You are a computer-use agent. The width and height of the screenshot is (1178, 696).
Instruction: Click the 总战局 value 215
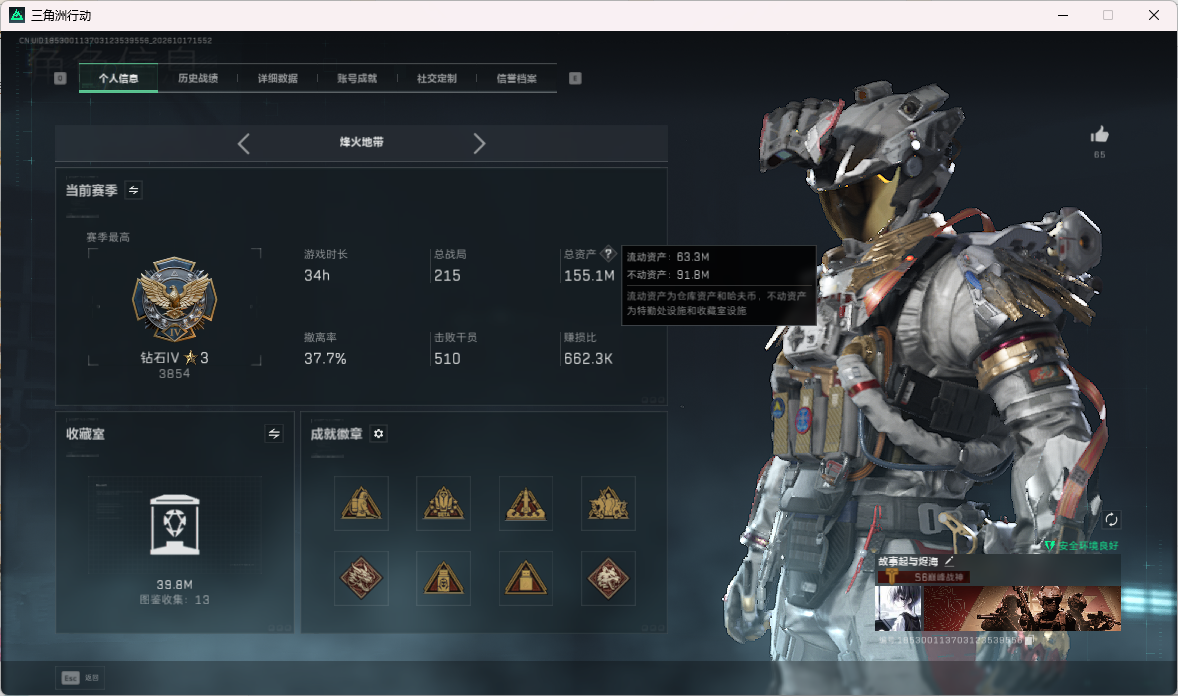447,276
